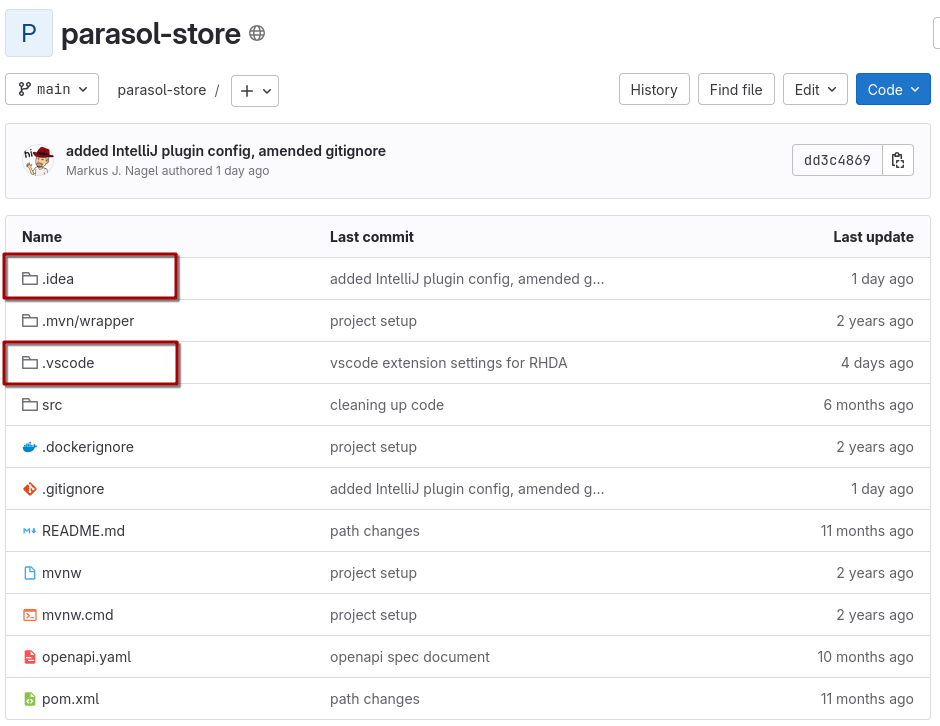Click the Docker icon beside .dockerignore
940x726 pixels.
coord(29,447)
